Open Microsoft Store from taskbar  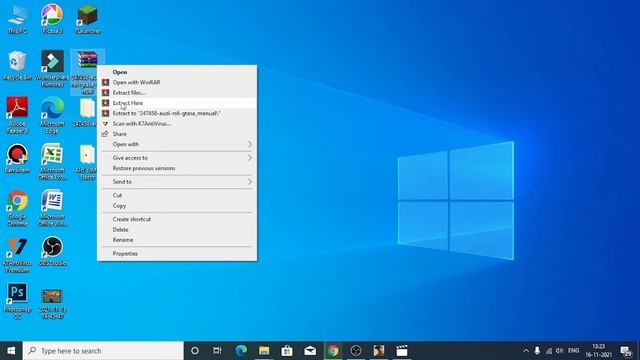coord(287,351)
